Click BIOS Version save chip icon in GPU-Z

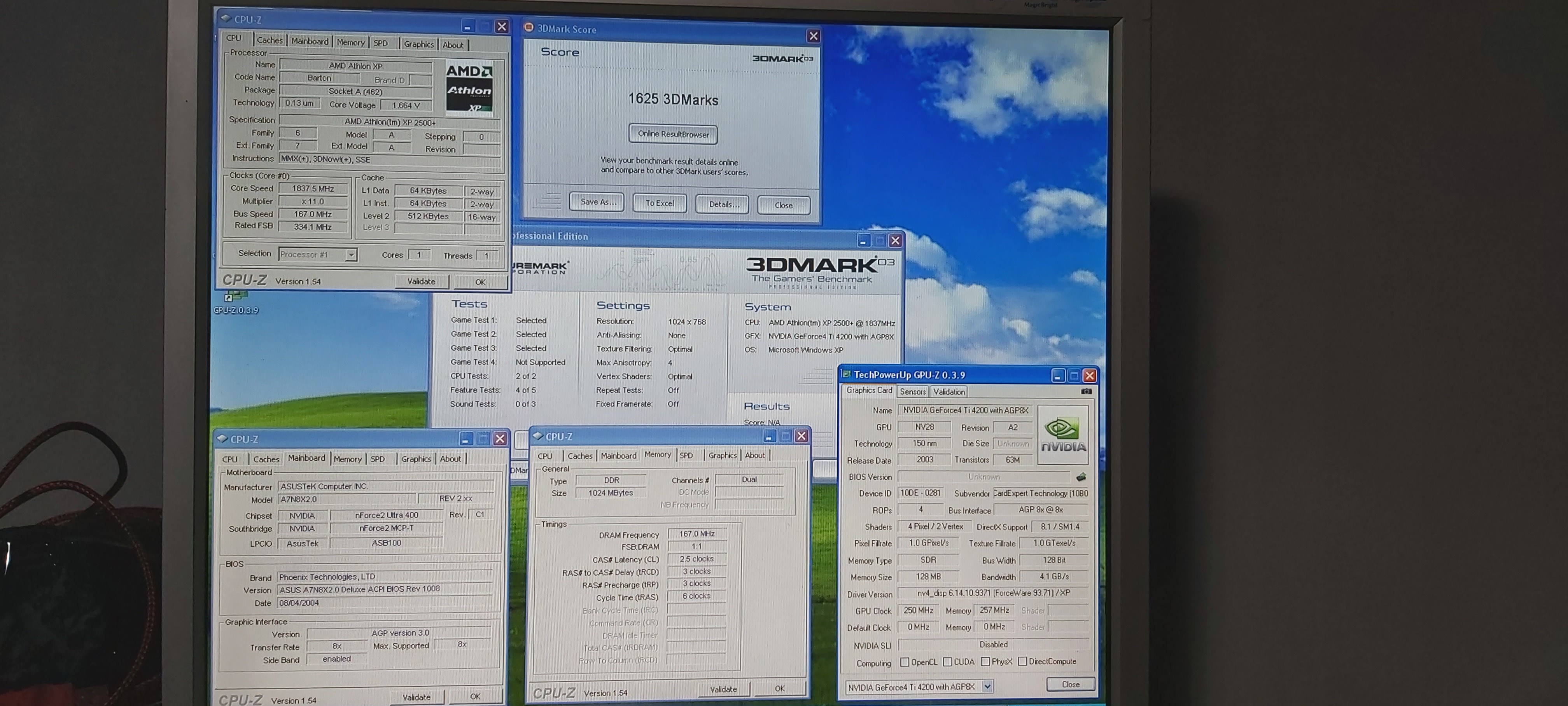(1081, 477)
